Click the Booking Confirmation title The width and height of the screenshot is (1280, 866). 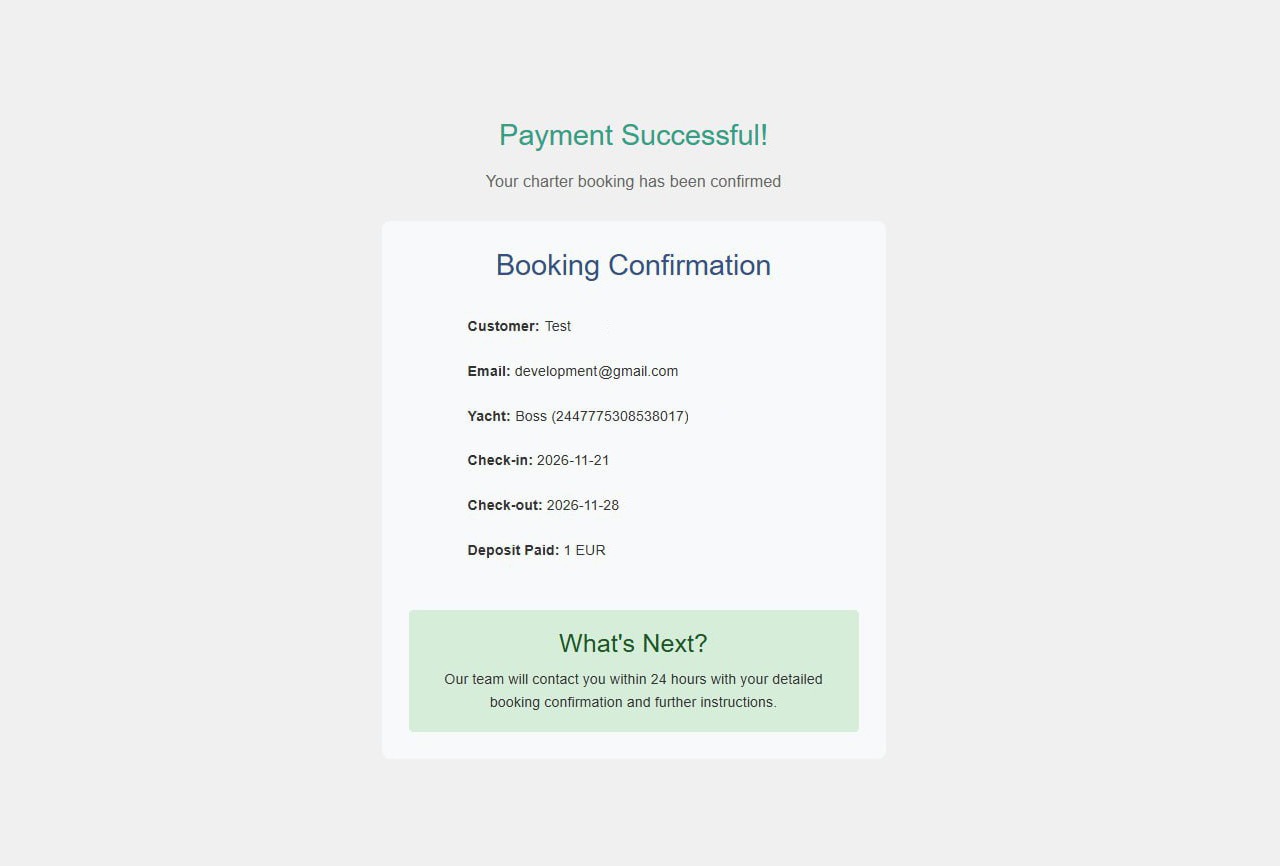pyautogui.click(x=633, y=265)
